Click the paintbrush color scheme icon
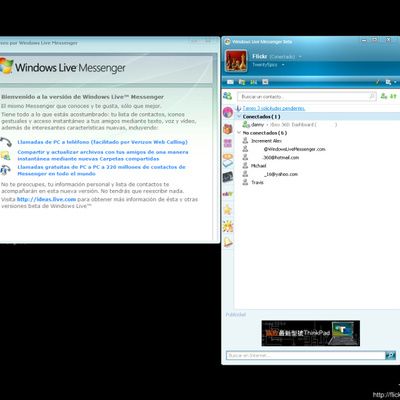The width and height of the screenshot is (400, 400). click(378, 82)
